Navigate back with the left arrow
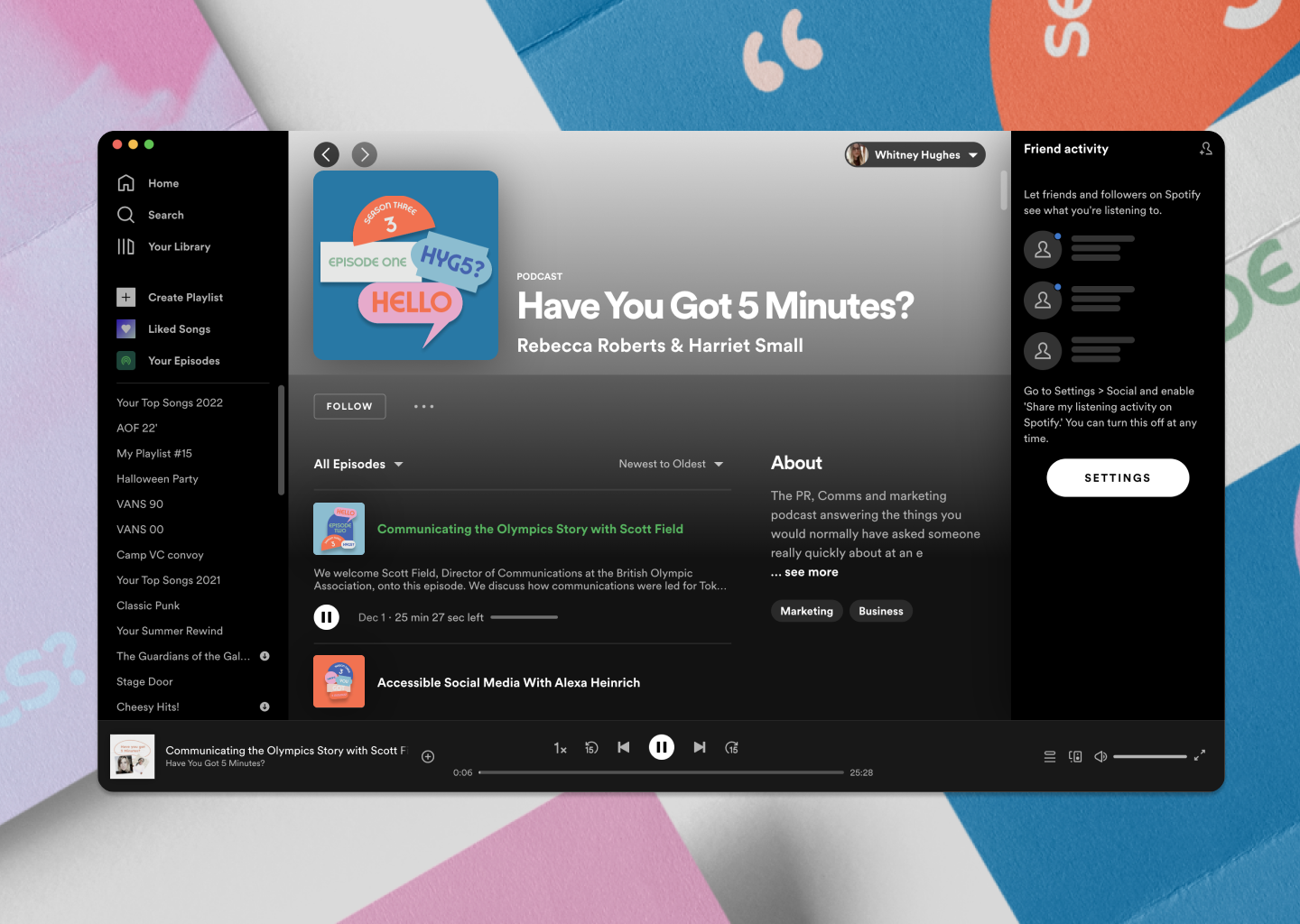Screen dimensions: 1300x924 tap(327, 154)
